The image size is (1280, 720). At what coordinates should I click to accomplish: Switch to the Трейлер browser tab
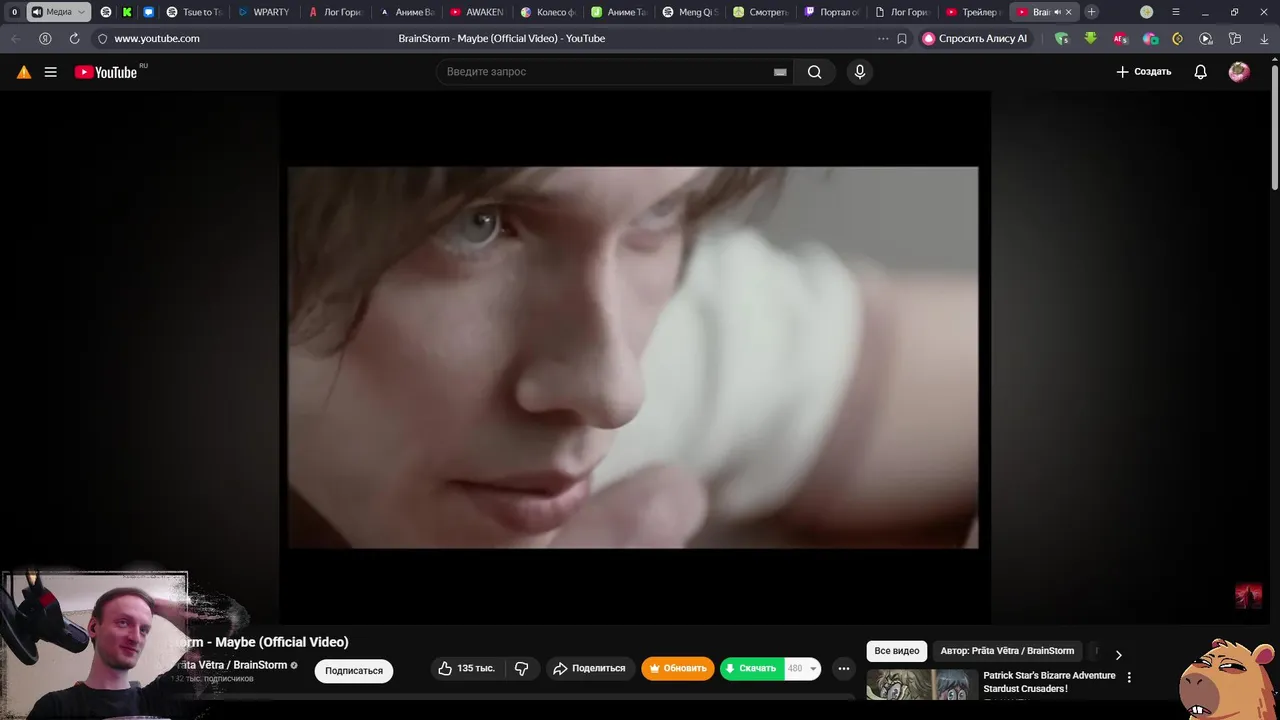coord(974,12)
